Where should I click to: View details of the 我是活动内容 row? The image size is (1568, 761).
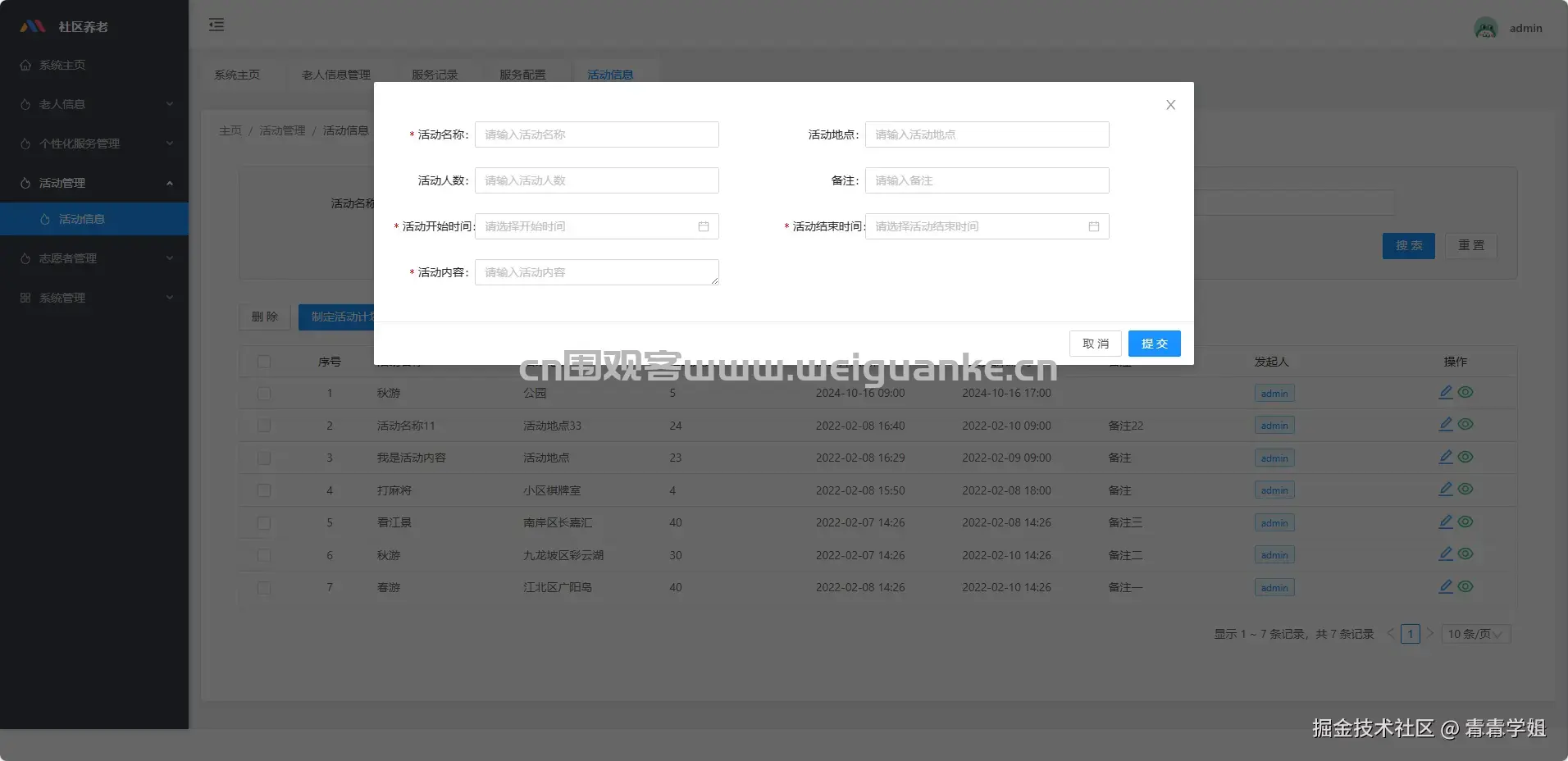1465,458
